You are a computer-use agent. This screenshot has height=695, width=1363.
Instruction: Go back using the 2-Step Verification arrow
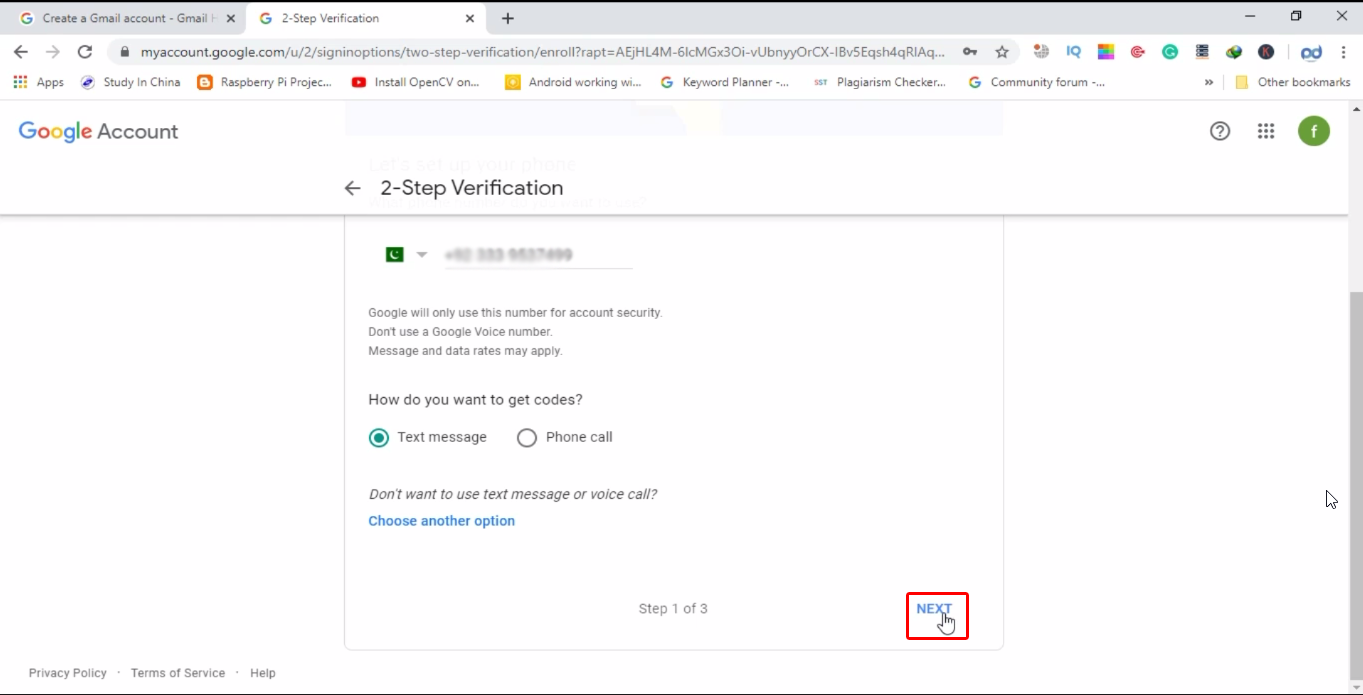(352, 188)
